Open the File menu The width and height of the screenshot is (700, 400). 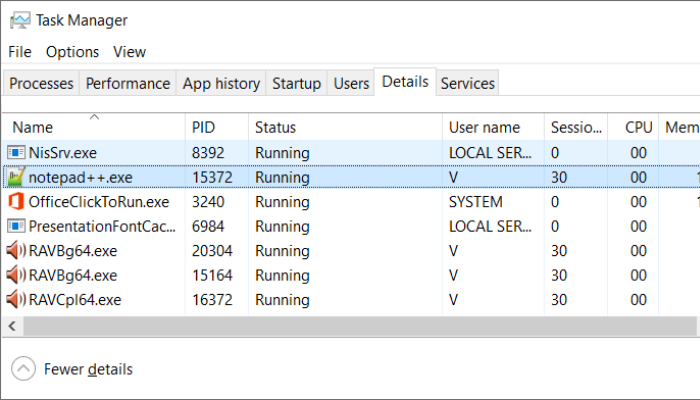pyautogui.click(x=20, y=52)
